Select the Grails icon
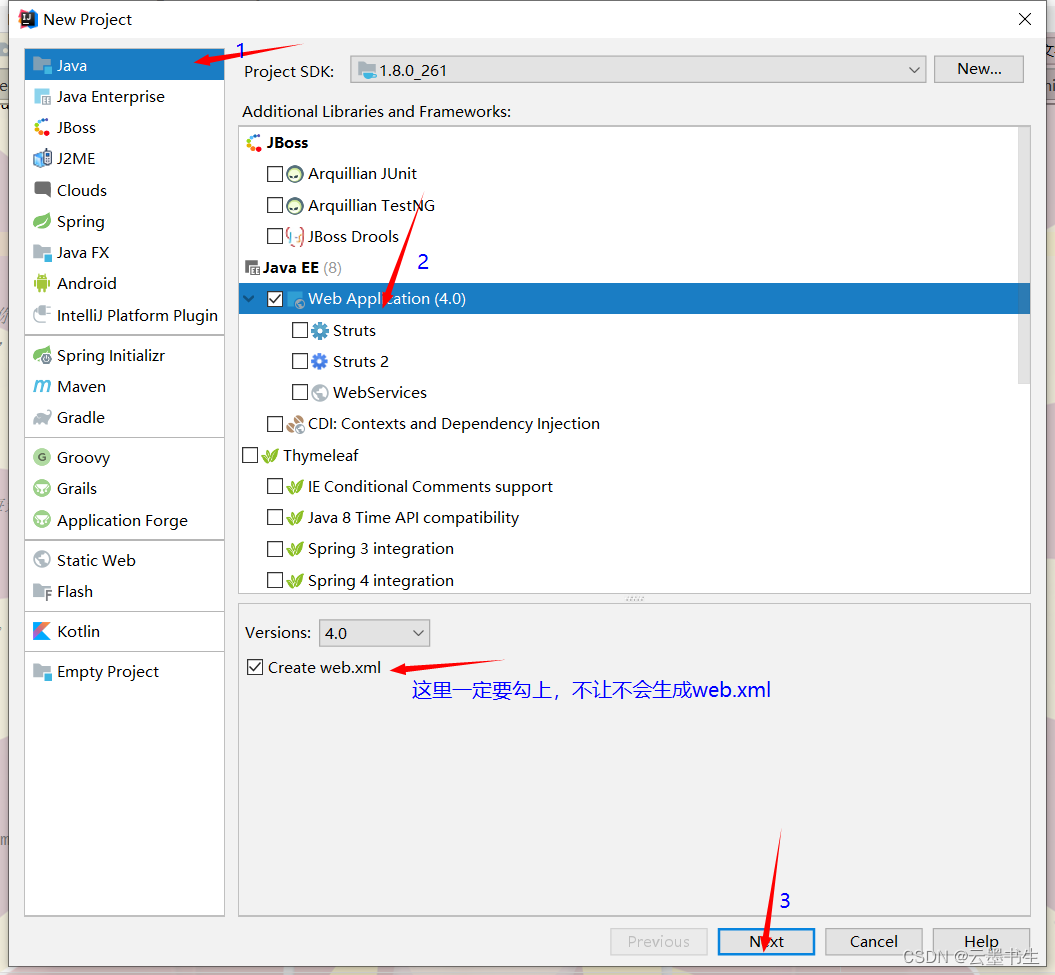 (42, 489)
